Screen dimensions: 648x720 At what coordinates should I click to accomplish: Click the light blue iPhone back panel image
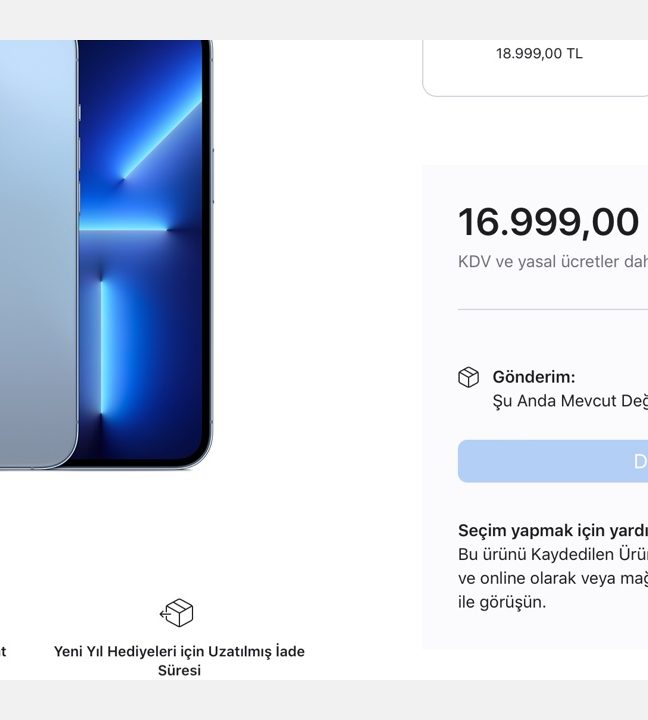click(x=39, y=254)
